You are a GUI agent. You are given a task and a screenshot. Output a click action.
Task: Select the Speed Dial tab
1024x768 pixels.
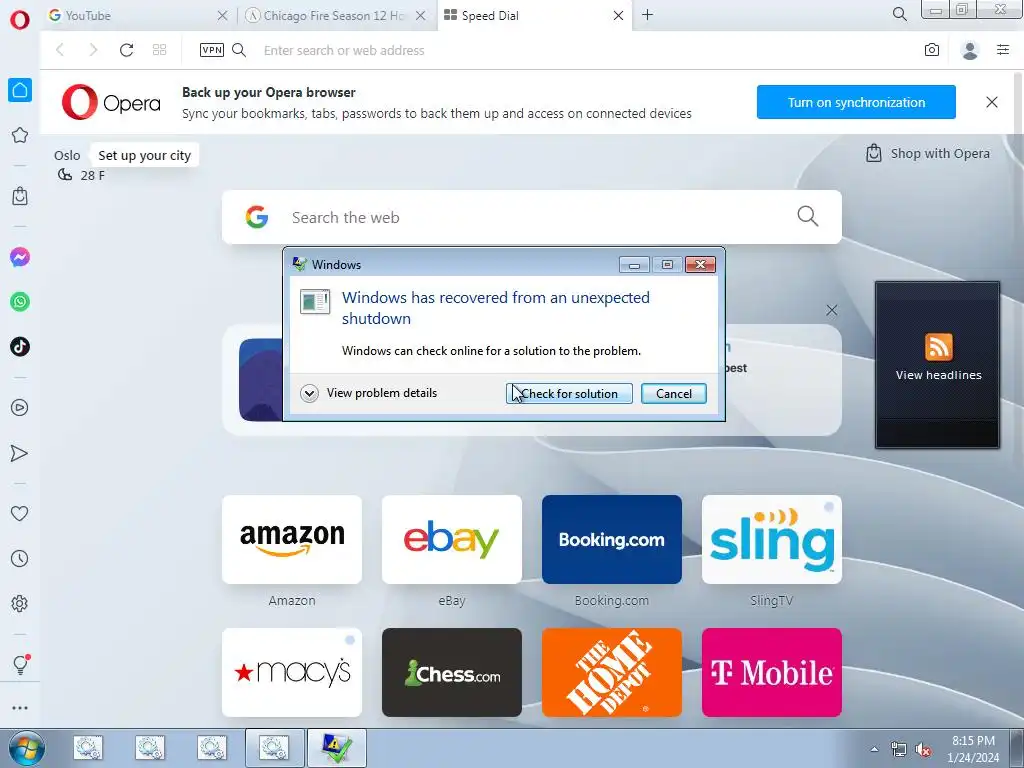tap(524, 16)
